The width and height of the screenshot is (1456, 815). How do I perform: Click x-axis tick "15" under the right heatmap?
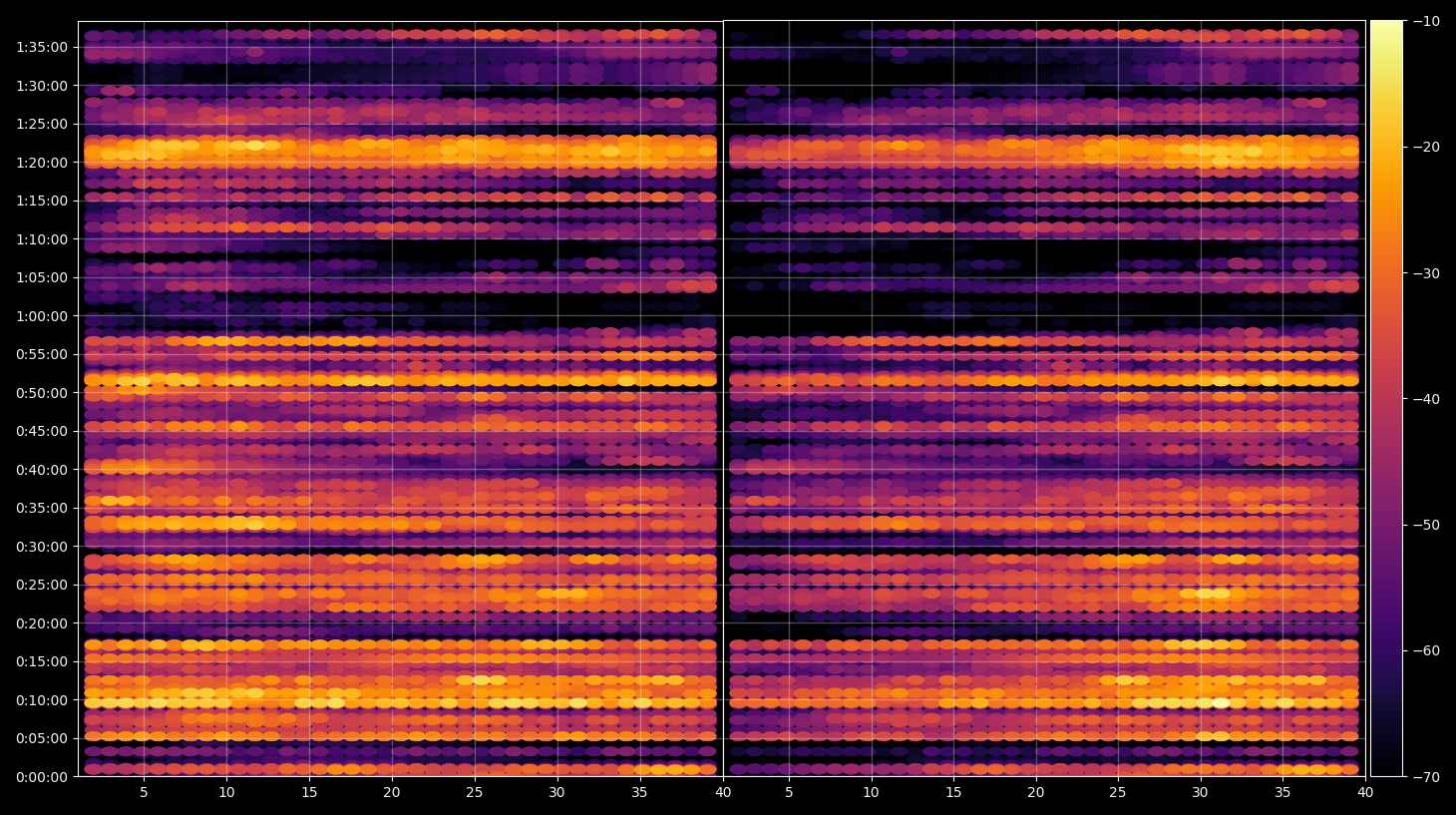click(953, 793)
